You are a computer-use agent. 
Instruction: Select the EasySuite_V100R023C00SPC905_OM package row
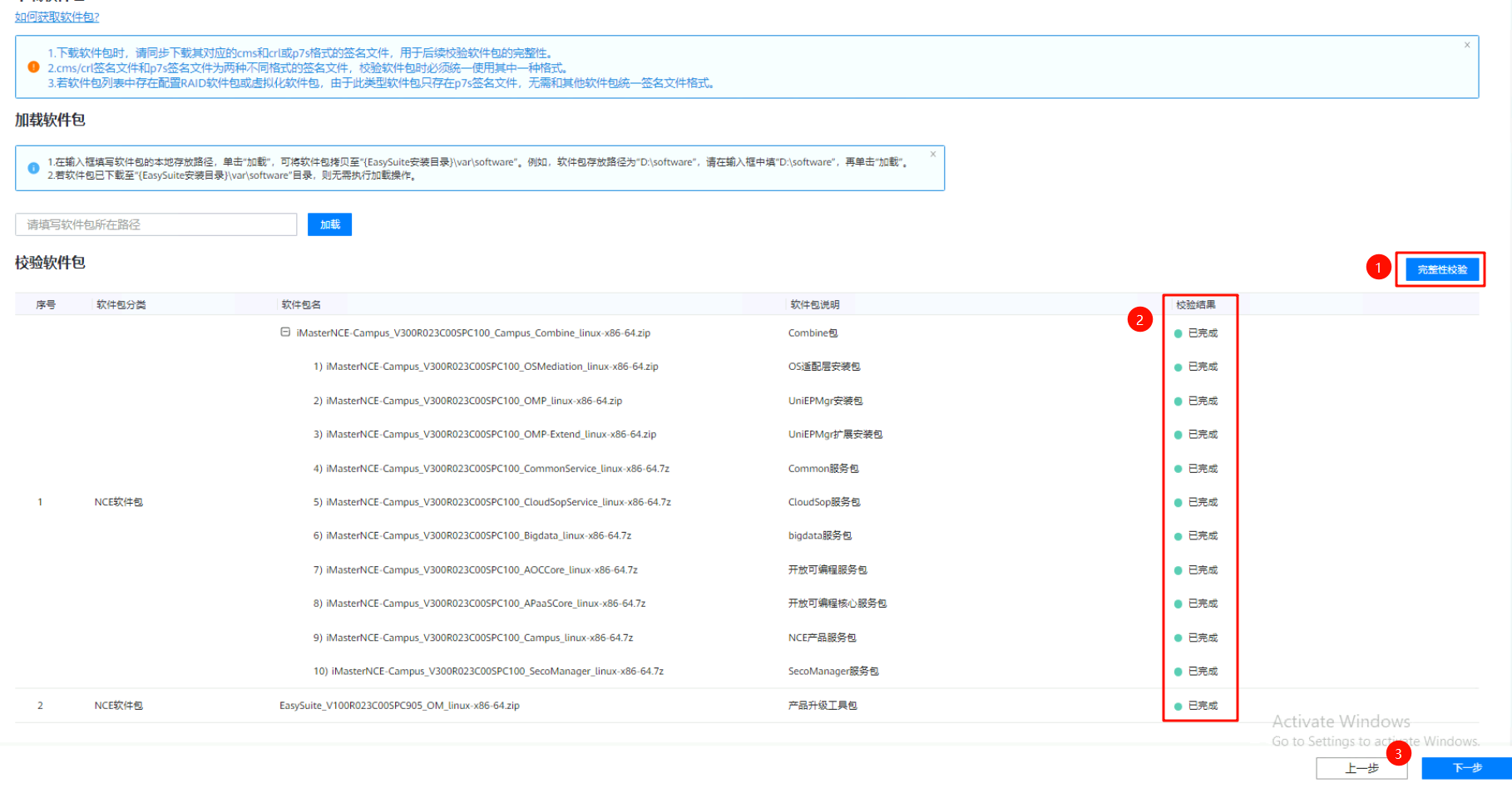tap(399, 706)
